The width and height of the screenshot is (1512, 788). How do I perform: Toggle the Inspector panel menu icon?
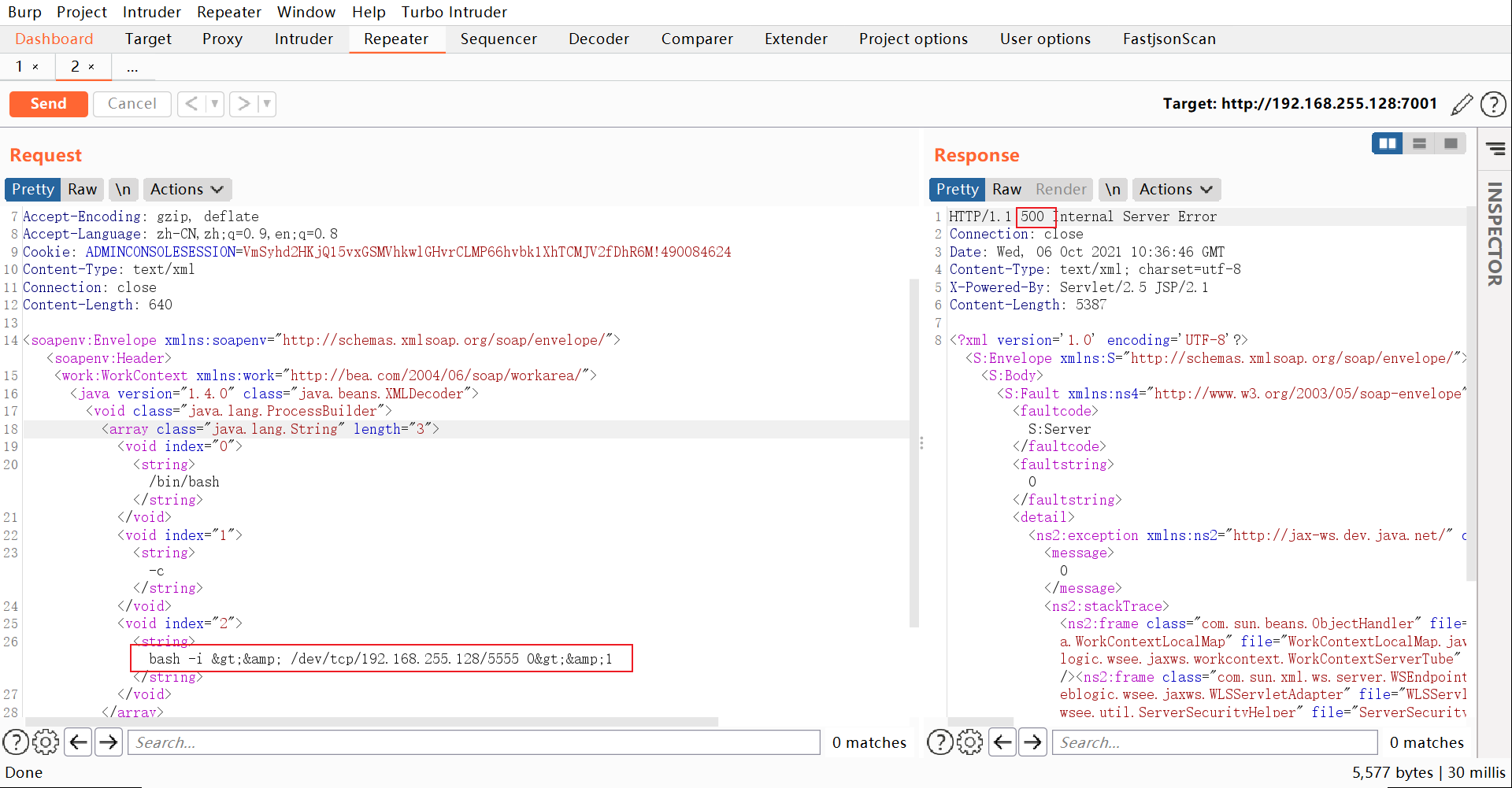pyautogui.click(x=1495, y=149)
